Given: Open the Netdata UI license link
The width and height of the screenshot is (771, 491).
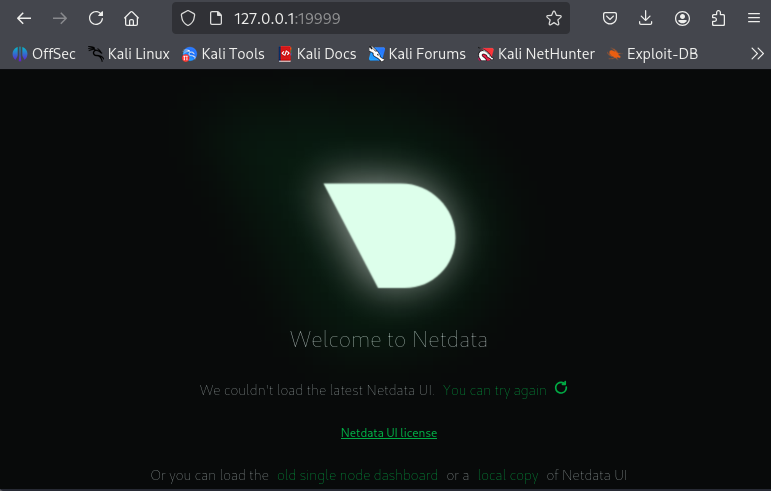Looking at the screenshot, I should [389, 433].
